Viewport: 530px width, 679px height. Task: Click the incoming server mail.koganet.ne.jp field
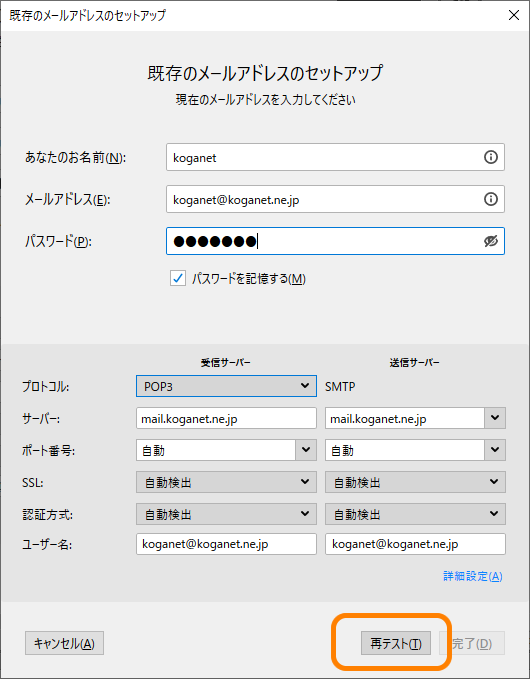tap(226, 418)
